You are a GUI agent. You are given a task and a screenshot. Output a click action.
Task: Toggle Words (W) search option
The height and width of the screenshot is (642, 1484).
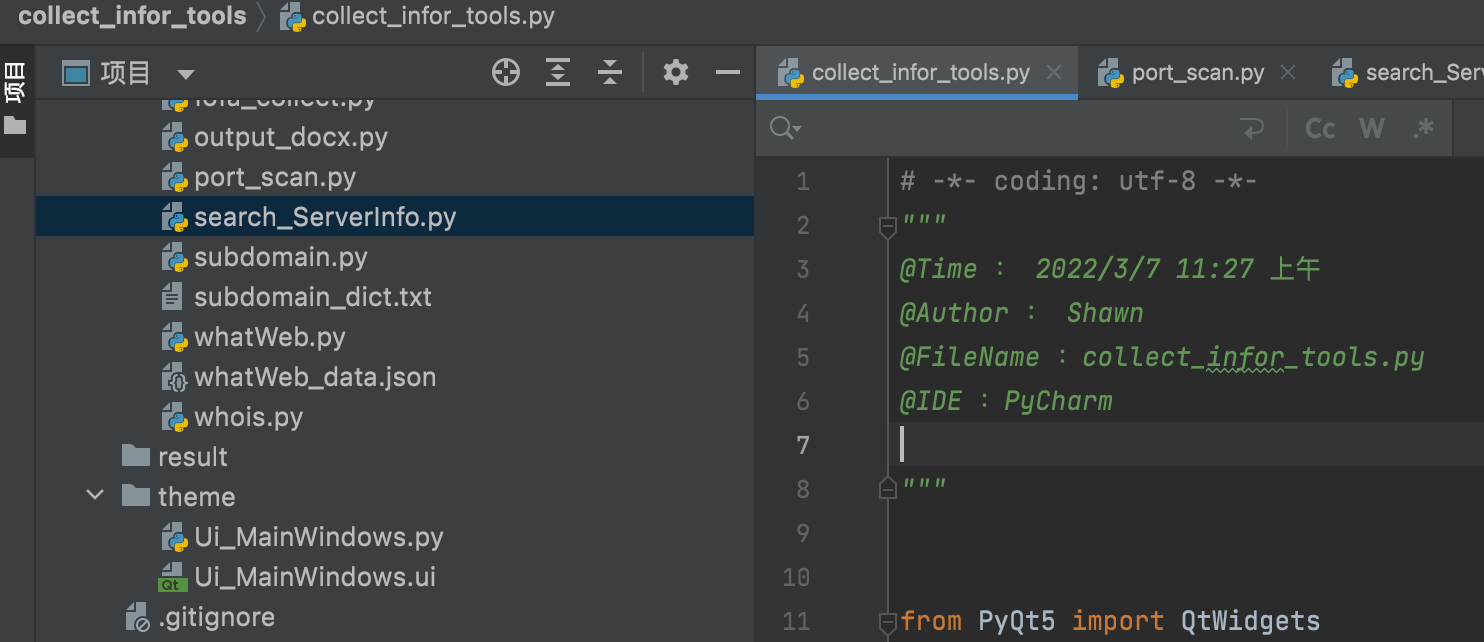pos(1372,128)
